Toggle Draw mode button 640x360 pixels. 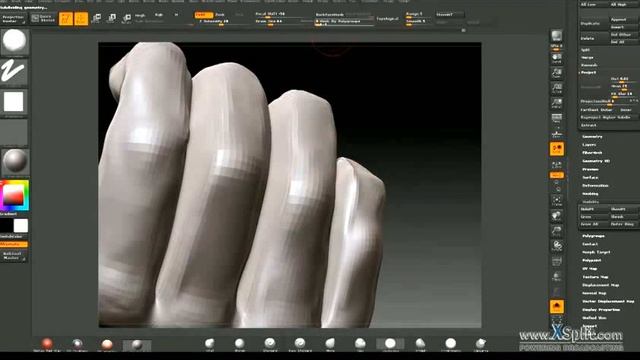click(81, 19)
